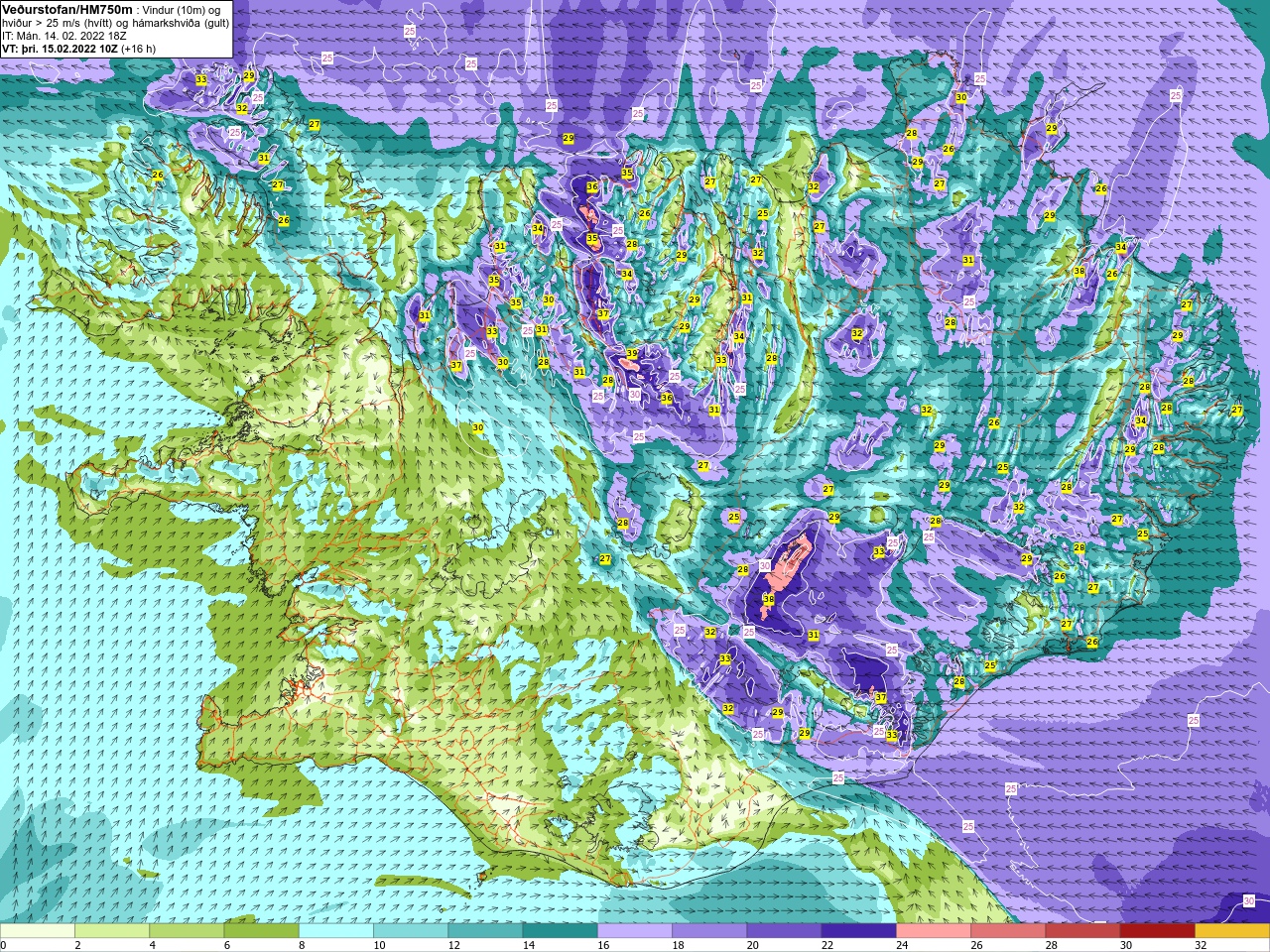Screen dimensions: 1270x952
Task: Click the 'Veðurstofan/HM750m' map title
Action: click(67, 9)
